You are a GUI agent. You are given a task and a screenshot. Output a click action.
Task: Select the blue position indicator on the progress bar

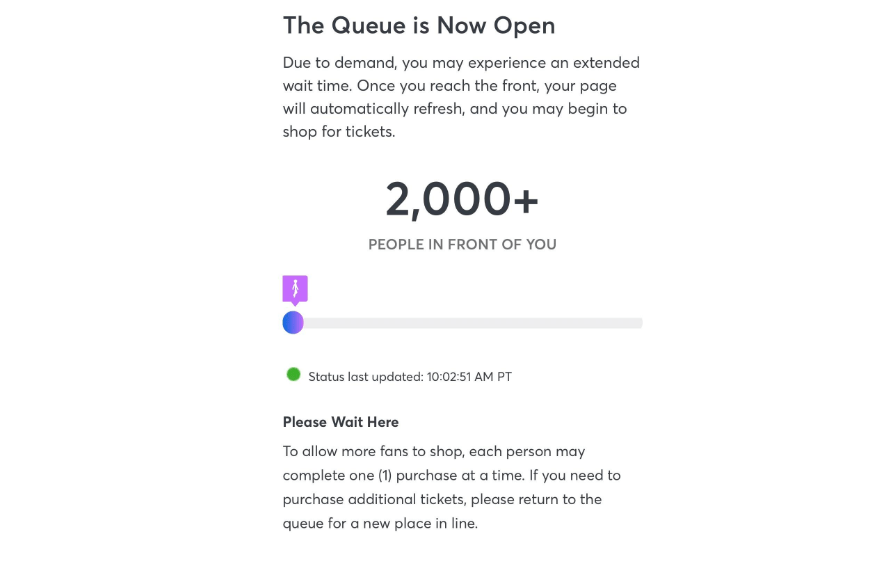point(293,322)
